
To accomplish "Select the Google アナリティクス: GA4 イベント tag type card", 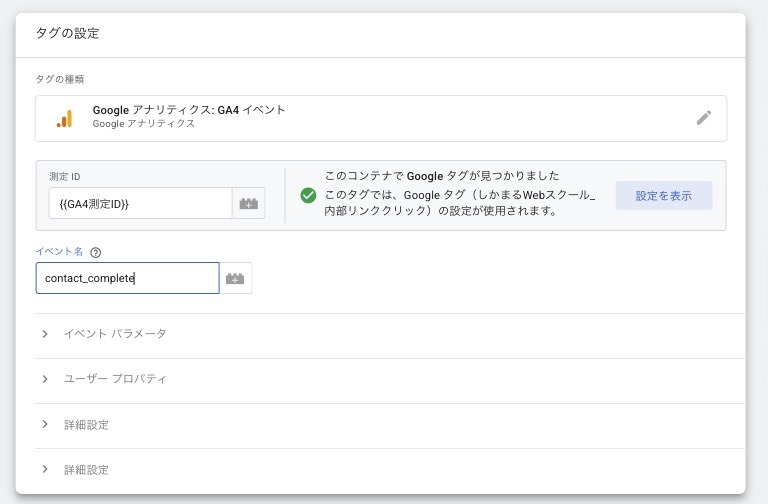I will point(381,119).
